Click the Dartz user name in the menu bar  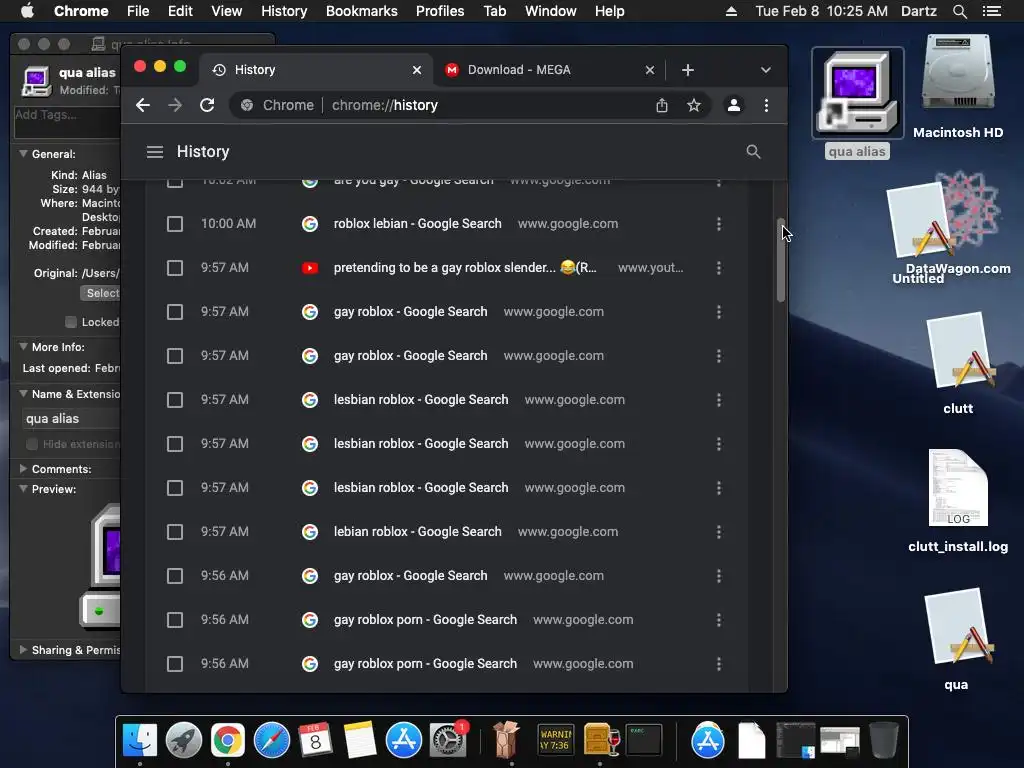(x=918, y=11)
